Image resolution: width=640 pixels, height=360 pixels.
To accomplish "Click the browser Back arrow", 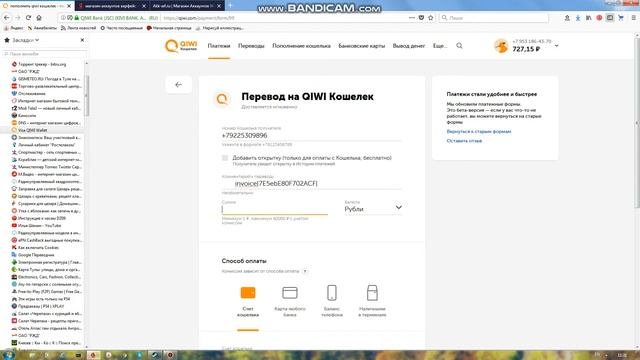I will [7, 18].
